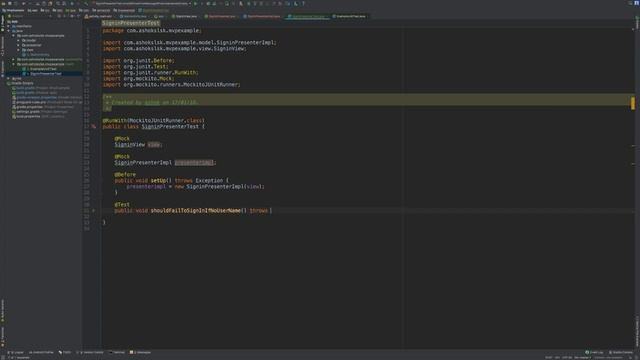The image size is (640, 360).
Task: Open the TODO tool window button
Action: [64, 352]
